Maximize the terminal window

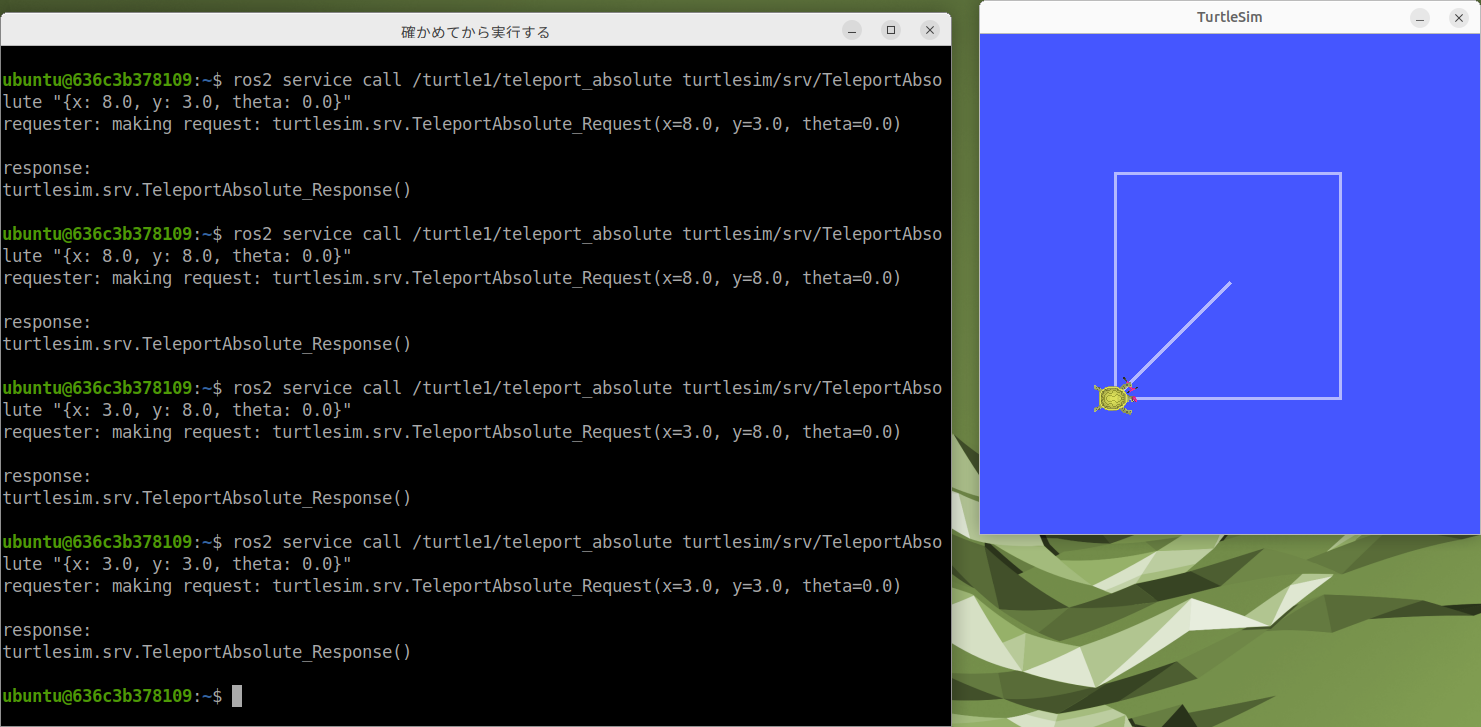coord(891,31)
